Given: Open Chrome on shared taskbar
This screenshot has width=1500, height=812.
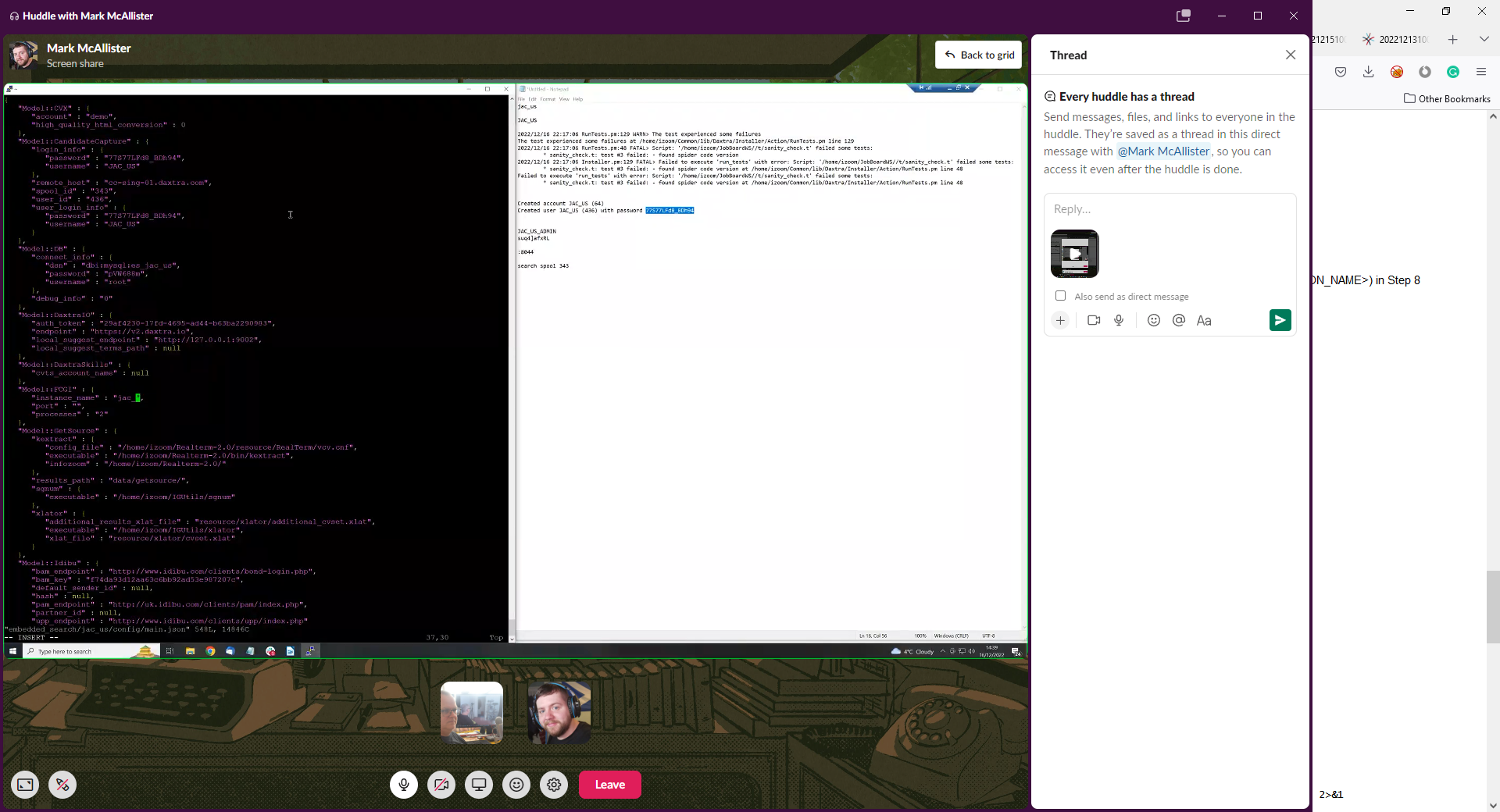Looking at the screenshot, I should tap(210, 651).
